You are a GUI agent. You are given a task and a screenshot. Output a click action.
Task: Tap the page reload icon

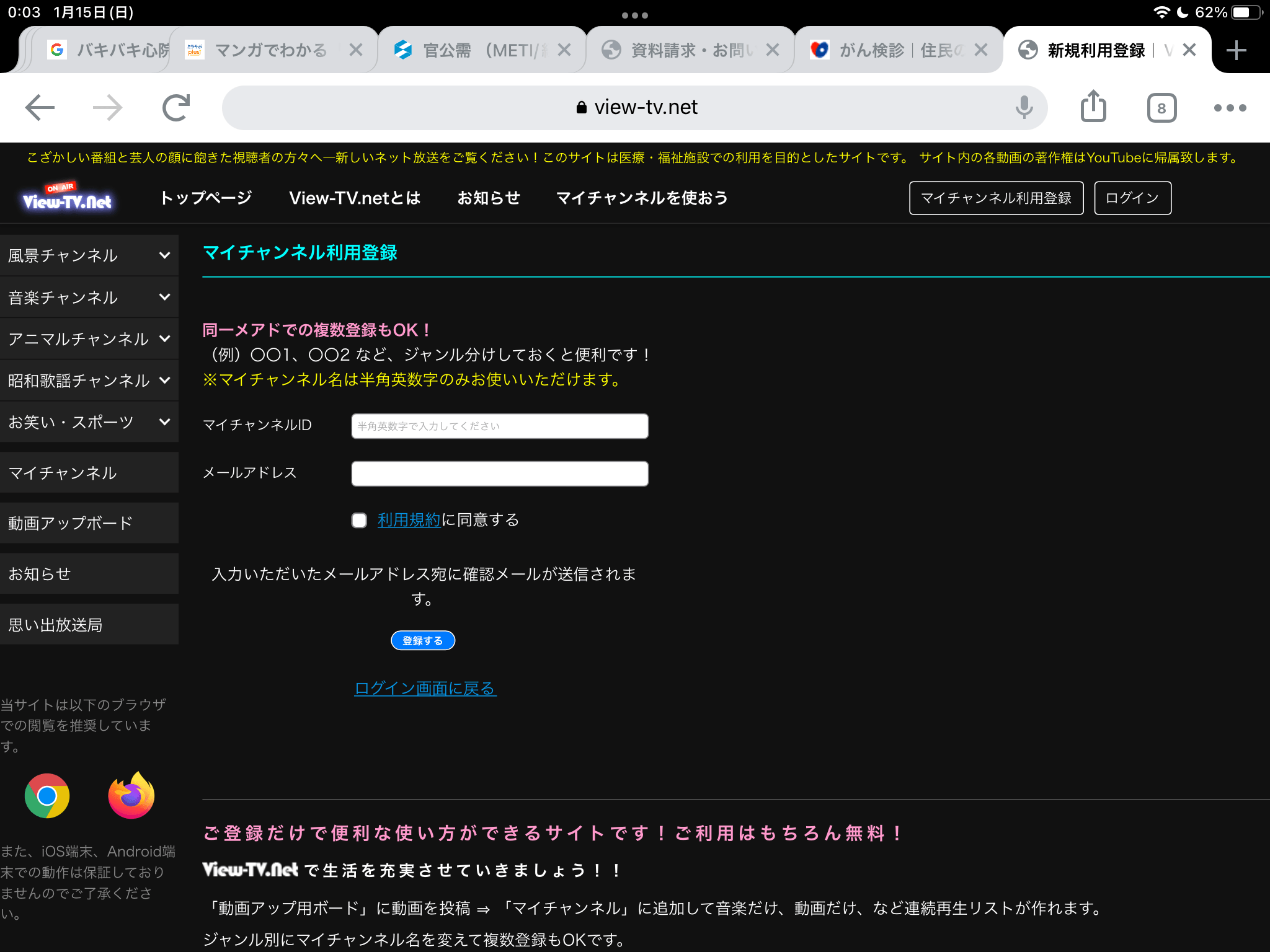pyautogui.click(x=176, y=108)
